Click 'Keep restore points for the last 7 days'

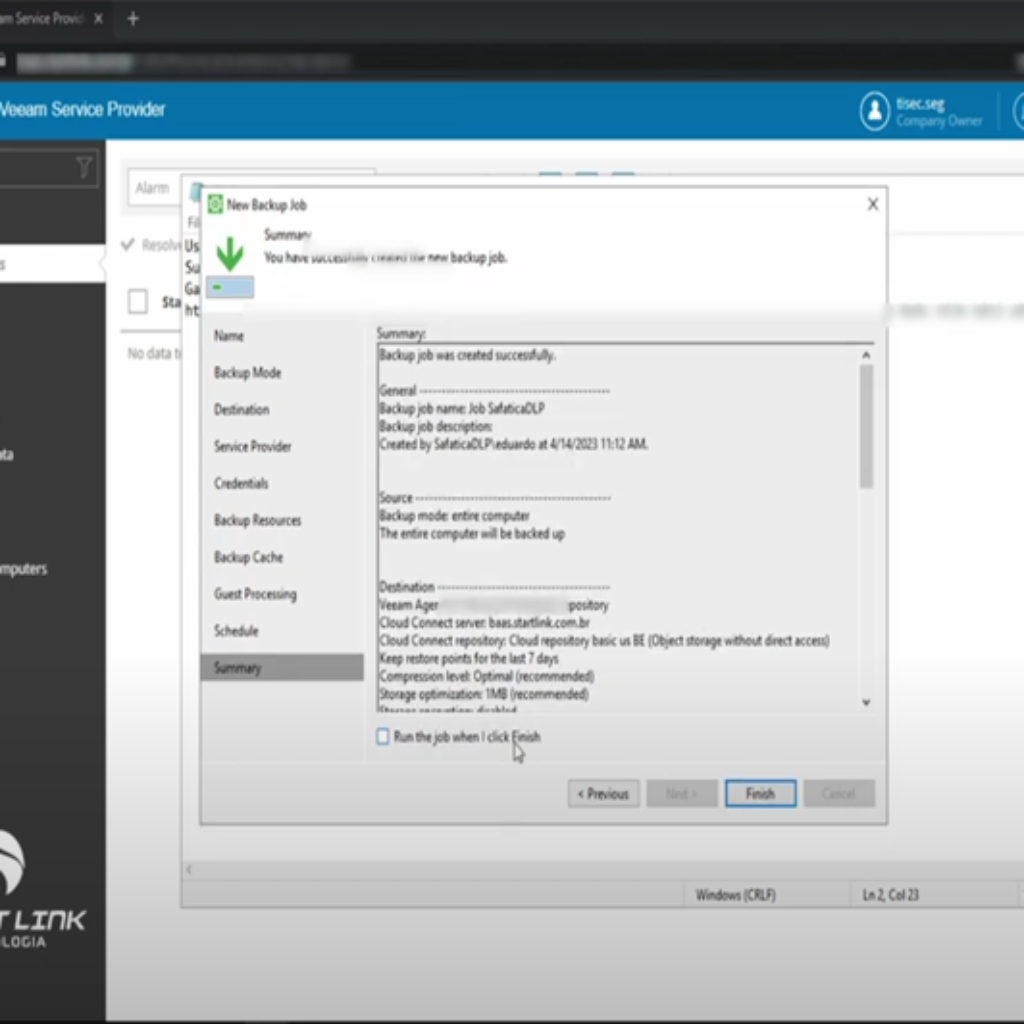(469, 658)
